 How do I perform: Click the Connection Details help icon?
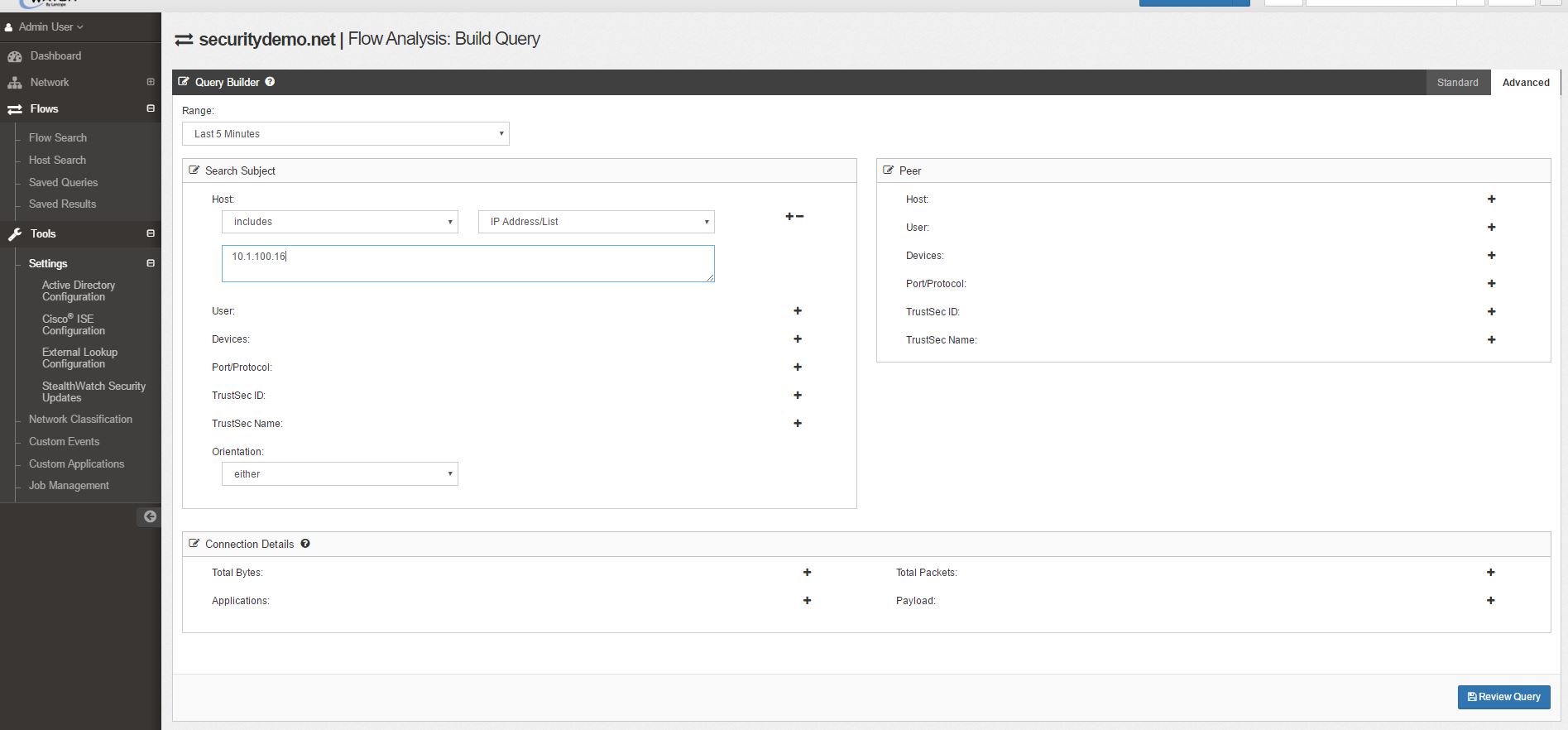click(305, 544)
